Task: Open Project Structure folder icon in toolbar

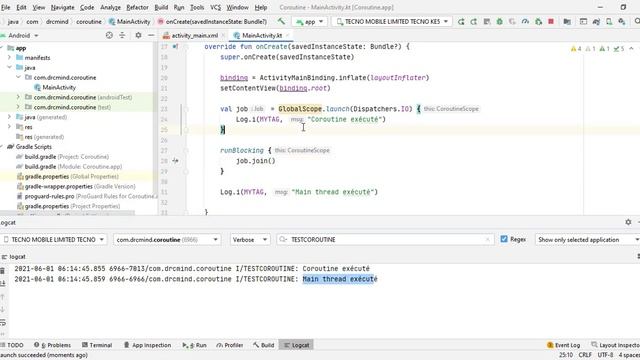Action: point(567,22)
